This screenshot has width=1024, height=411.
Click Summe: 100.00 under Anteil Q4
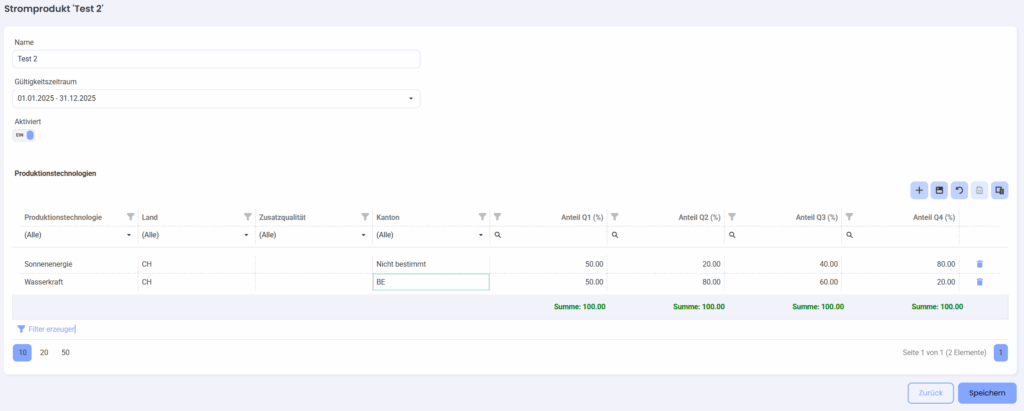point(938,306)
